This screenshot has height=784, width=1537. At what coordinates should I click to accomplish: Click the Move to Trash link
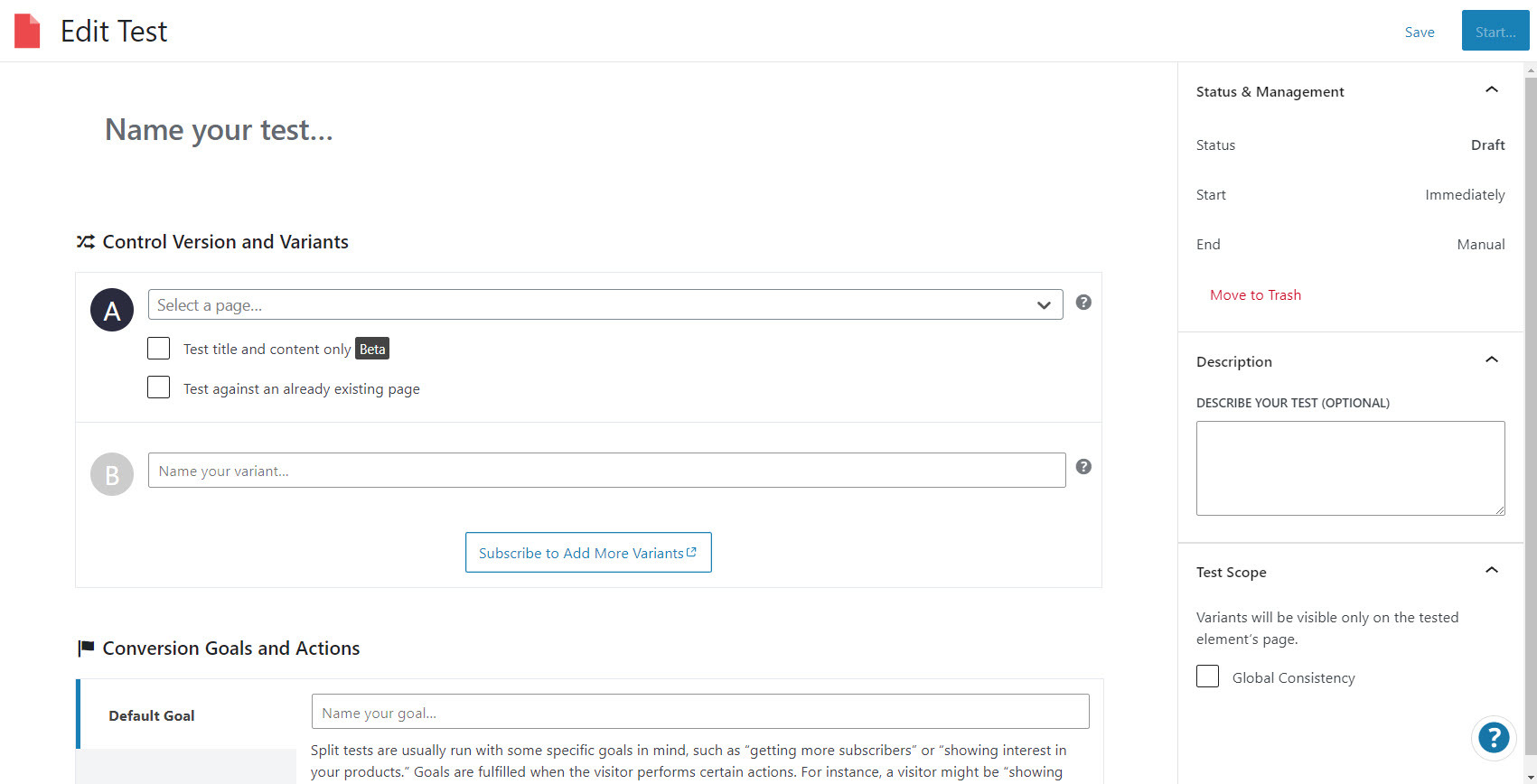1255,295
